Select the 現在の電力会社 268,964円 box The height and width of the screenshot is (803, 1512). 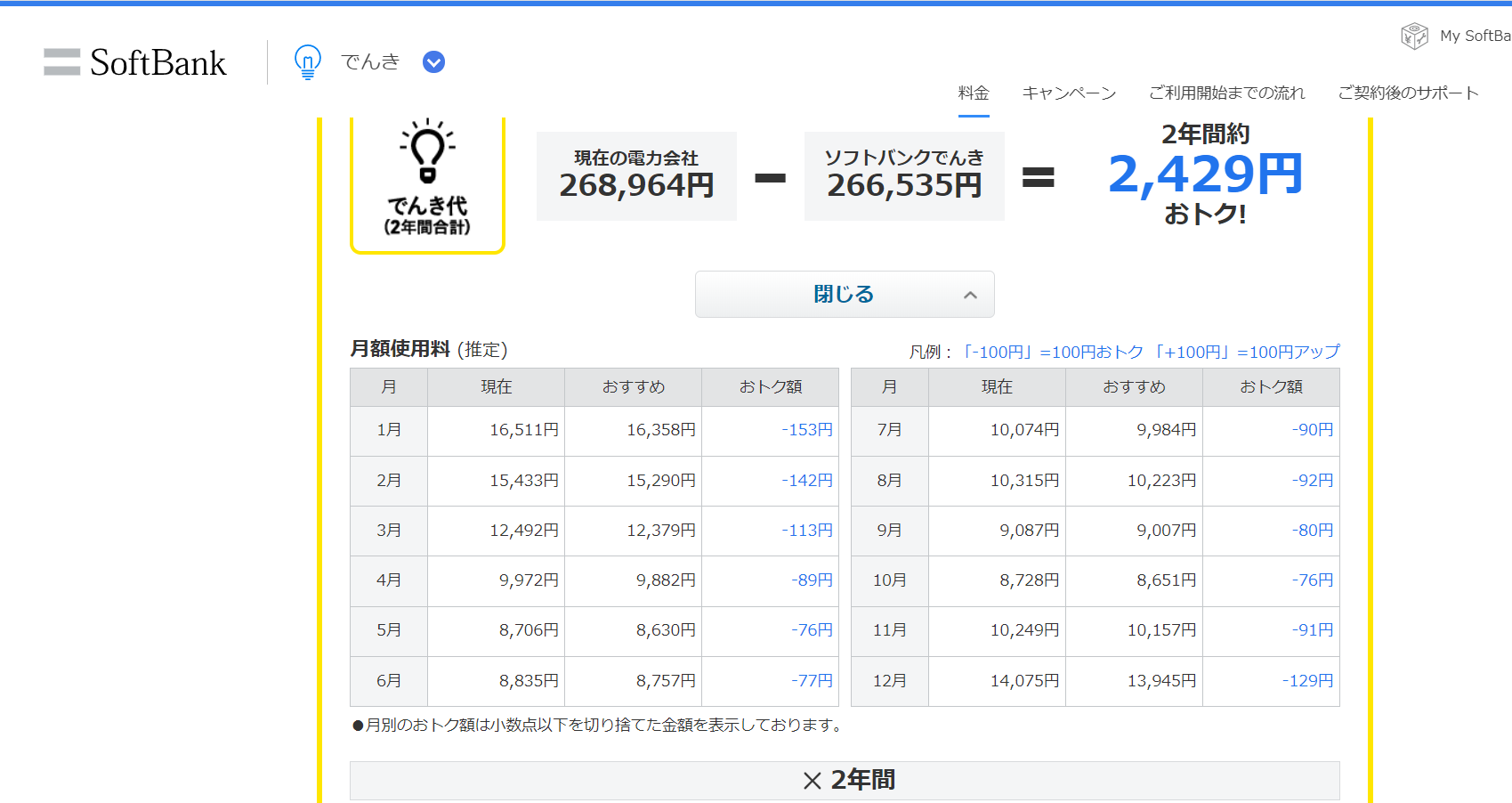click(x=636, y=176)
